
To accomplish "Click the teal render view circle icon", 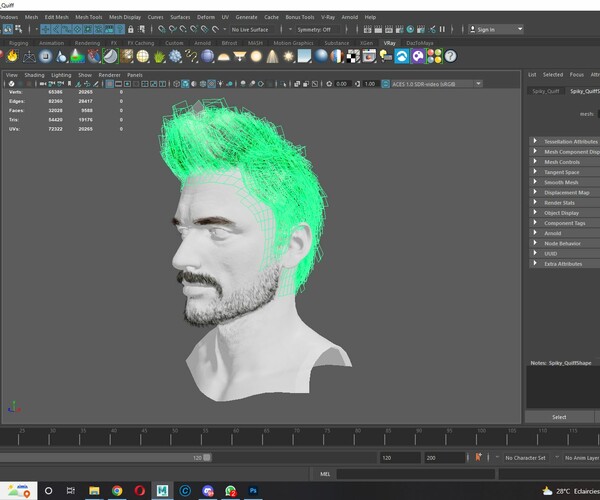I will point(410,29).
